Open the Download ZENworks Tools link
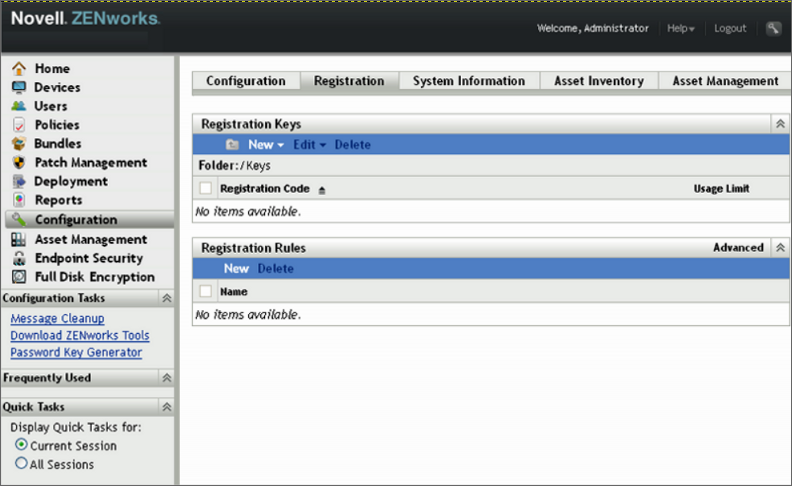The width and height of the screenshot is (792, 486). click(x=80, y=335)
